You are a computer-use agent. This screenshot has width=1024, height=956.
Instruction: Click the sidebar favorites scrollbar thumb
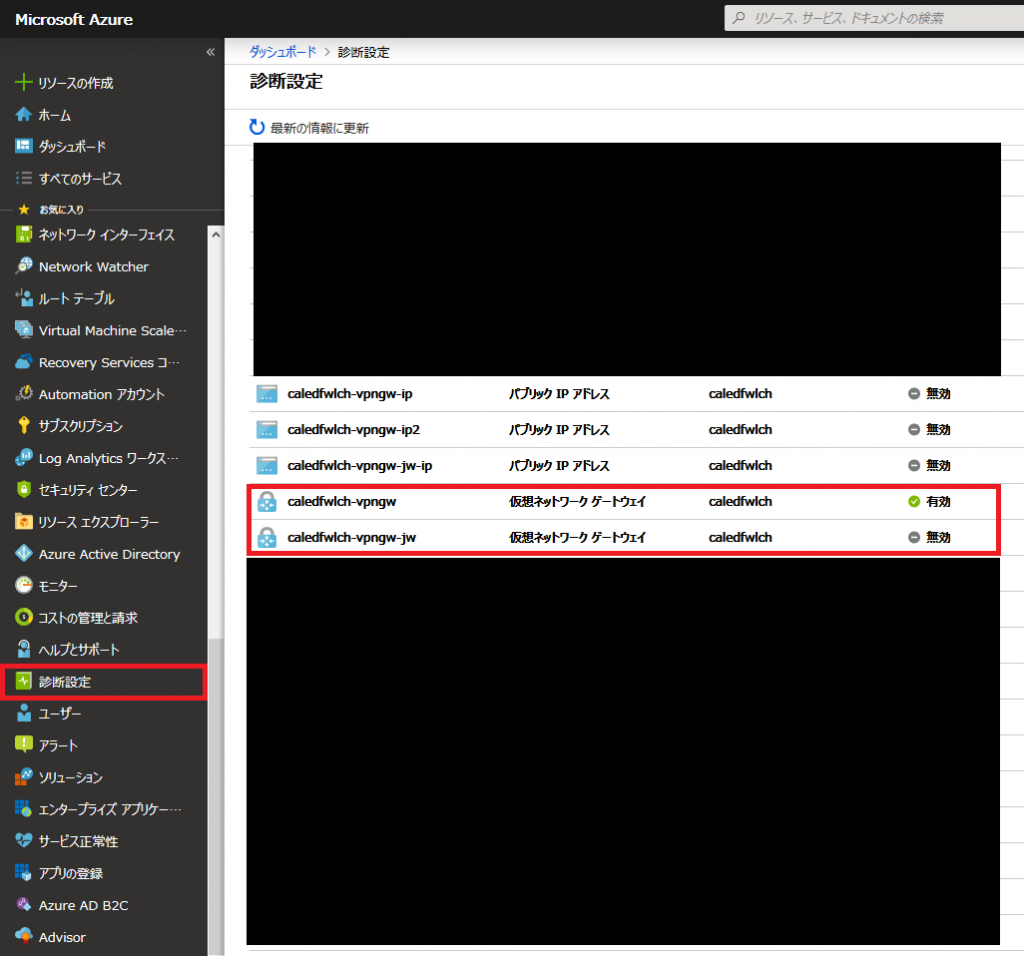(216, 797)
